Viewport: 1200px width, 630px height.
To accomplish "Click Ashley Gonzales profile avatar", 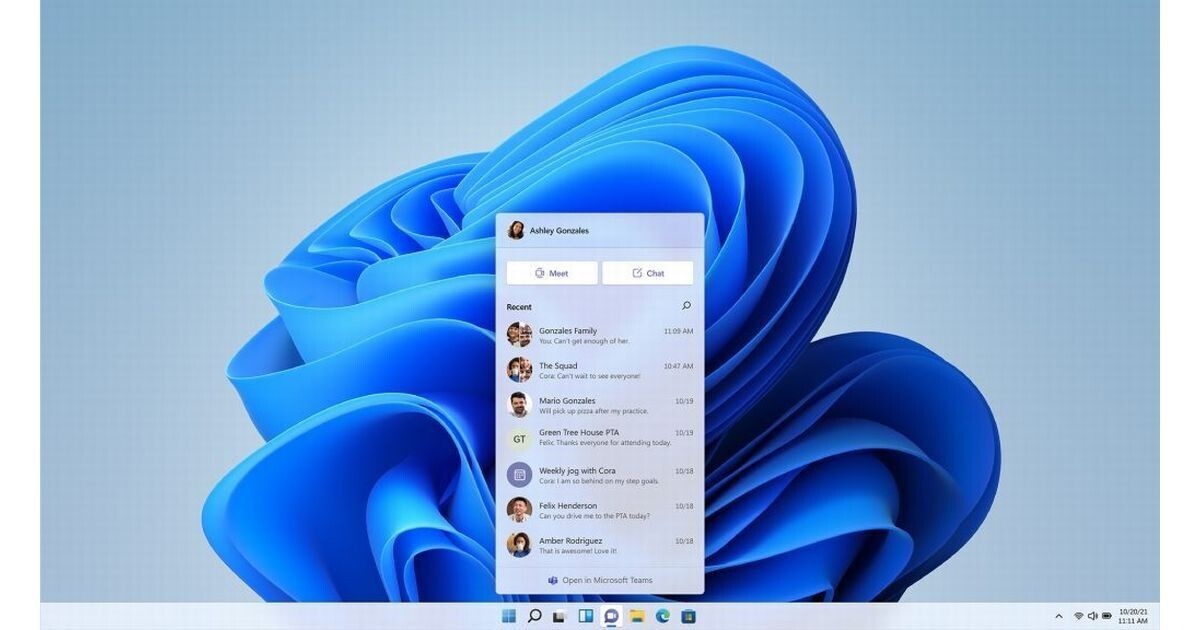I will [x=516, y=231].
